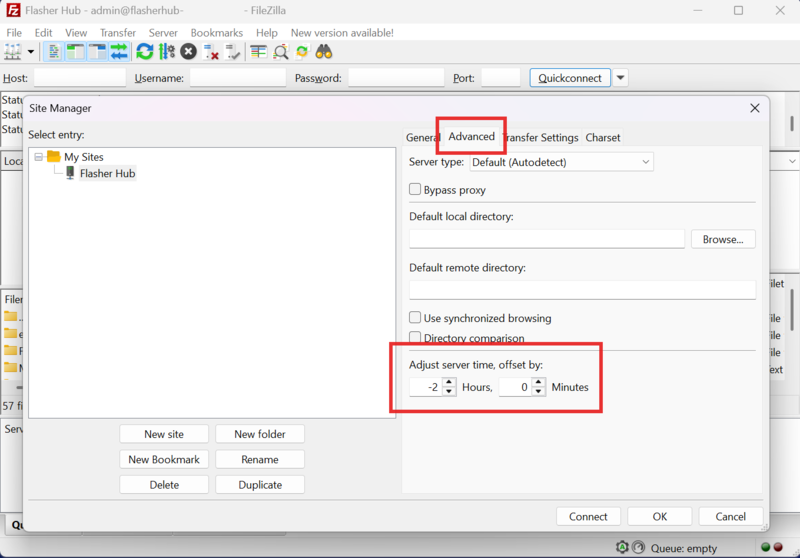Delete the selected site

[x=164, y=485]
